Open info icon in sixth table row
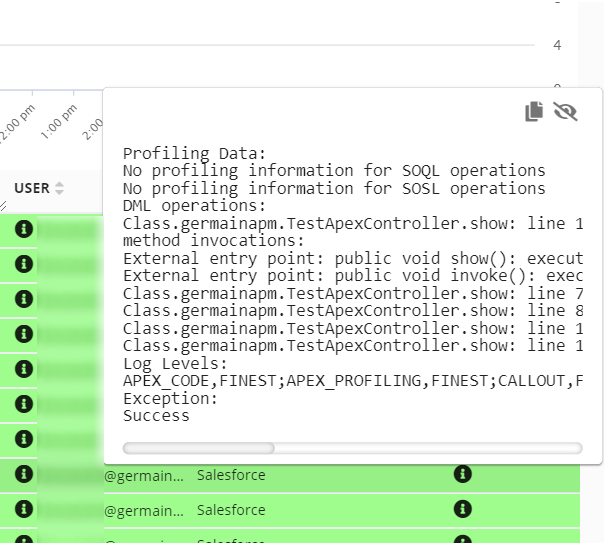604x543 pixels. pyautogui.click(x=24, y=404)
